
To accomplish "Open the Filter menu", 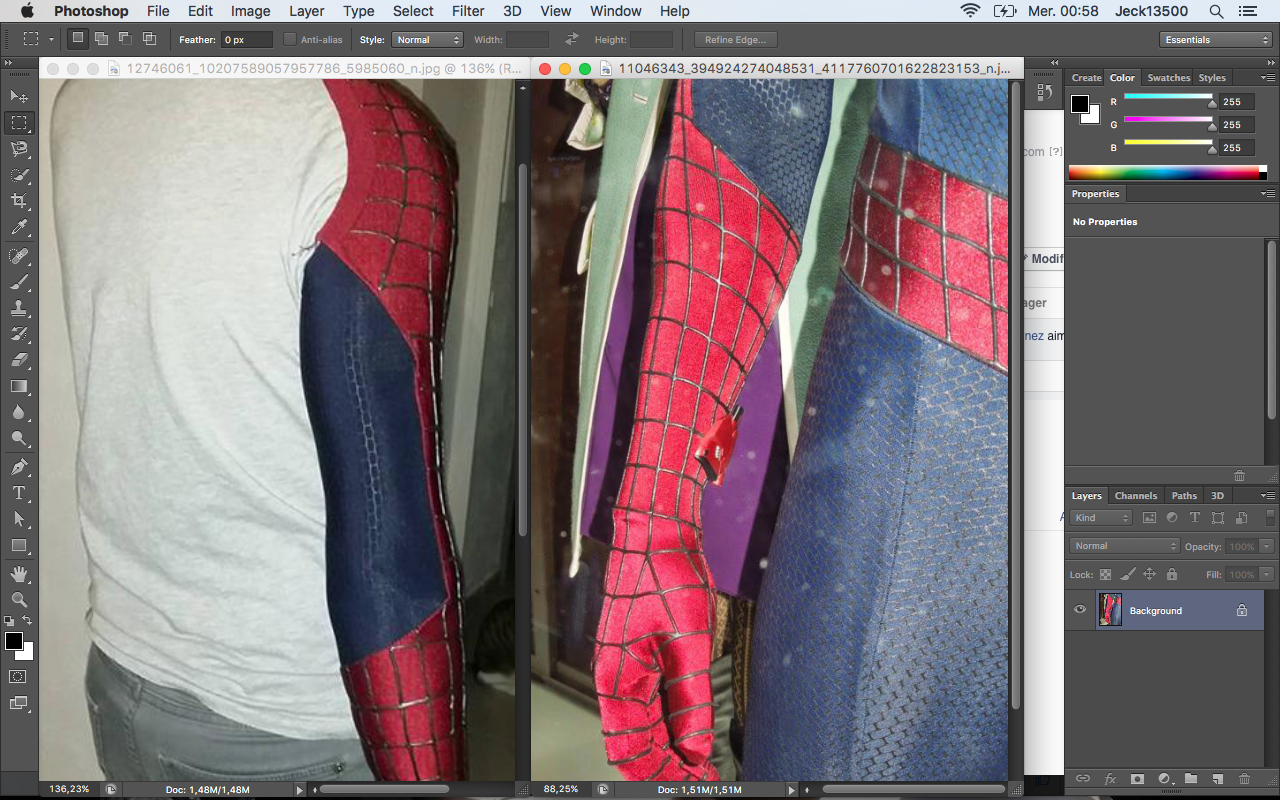I will (468, 11).
